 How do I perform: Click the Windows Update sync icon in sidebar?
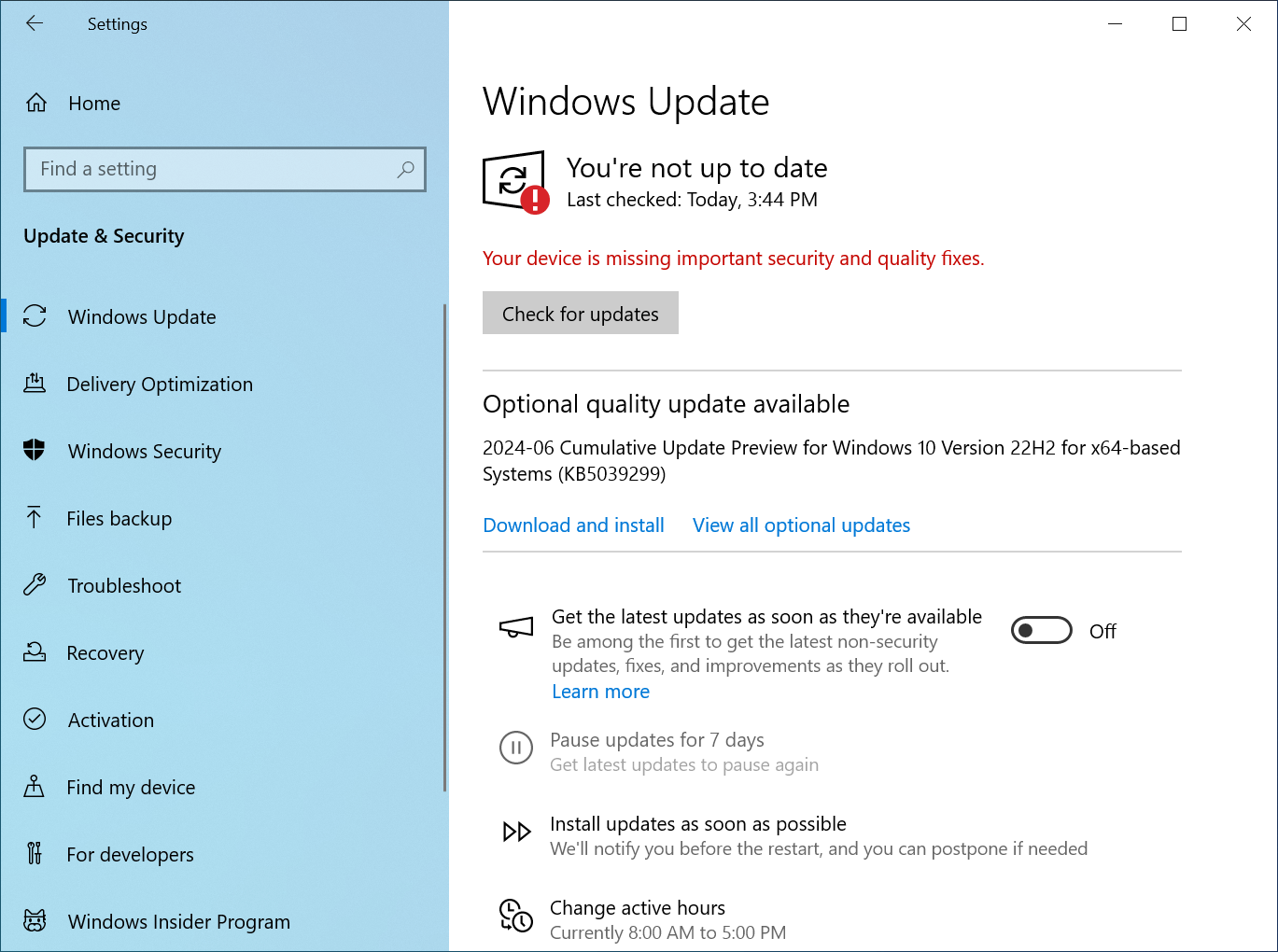pyautogui.click(x=35, y=316)
